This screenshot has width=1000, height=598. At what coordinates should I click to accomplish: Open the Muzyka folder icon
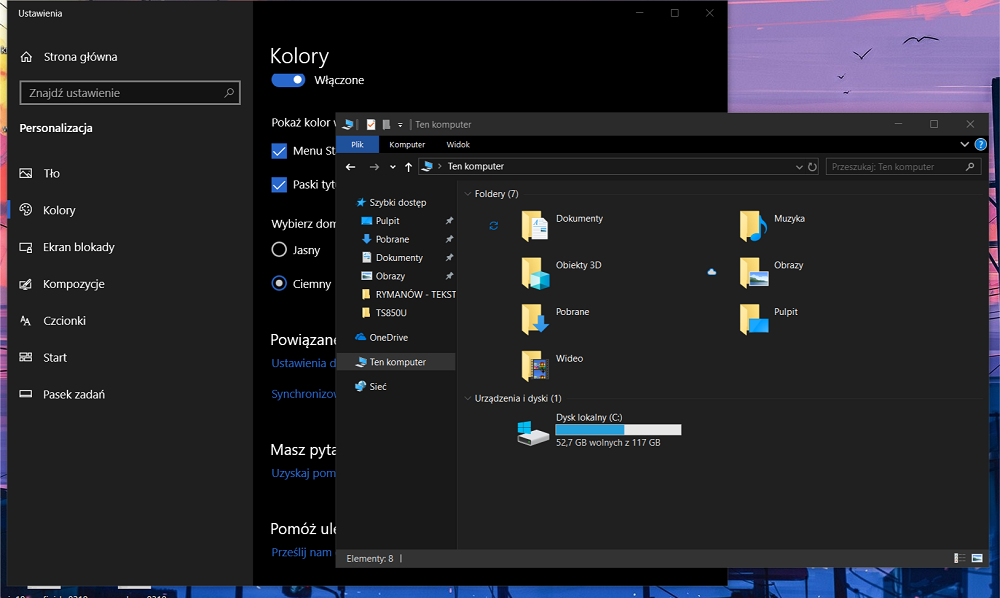[x=752, y=226]
